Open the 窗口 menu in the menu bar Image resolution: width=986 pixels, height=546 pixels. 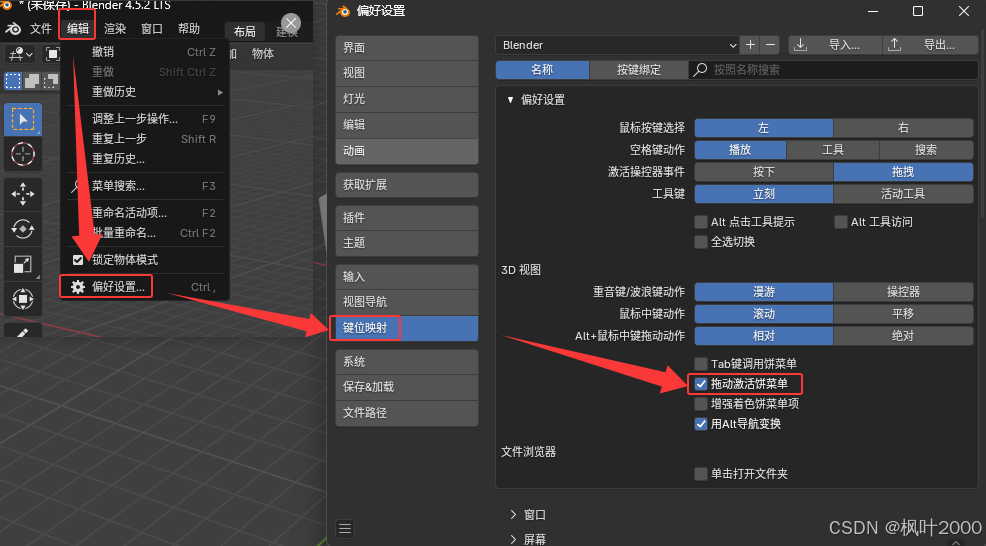point(152,28)
